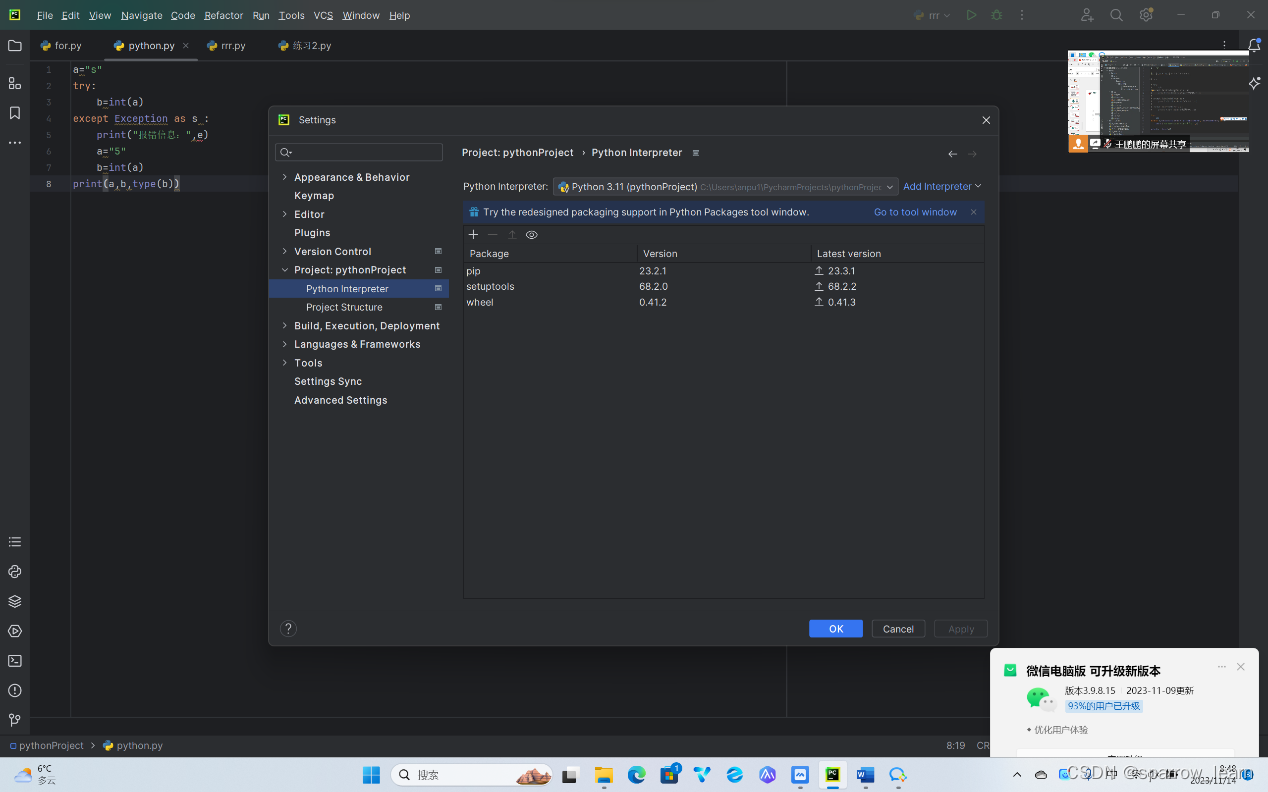Switch to the rrr.py editor tab
The image size is (1268, 792).
[227, 46]
